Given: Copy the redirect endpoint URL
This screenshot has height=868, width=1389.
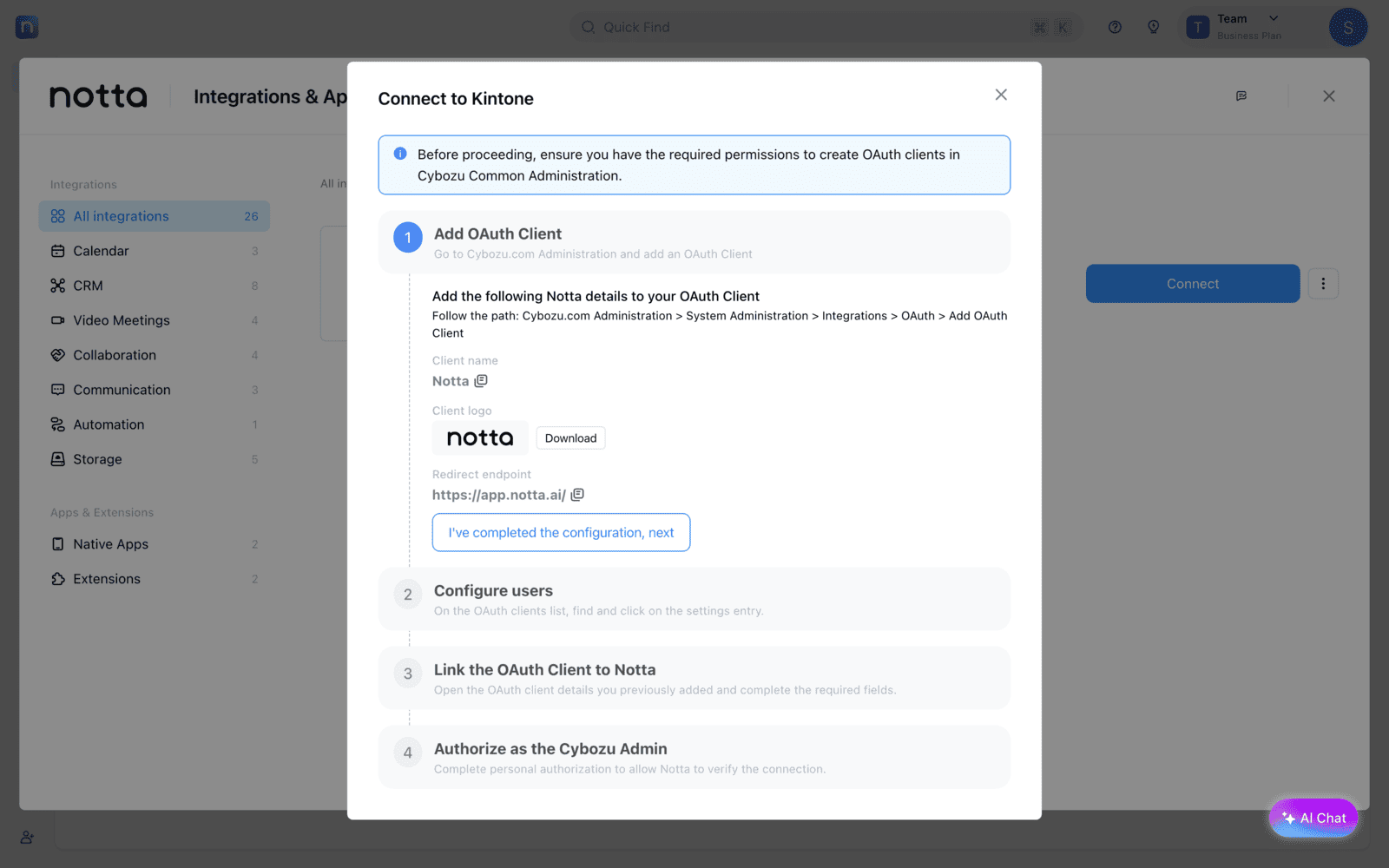Looking at the screenshot, I should click(x=577, y=495).
